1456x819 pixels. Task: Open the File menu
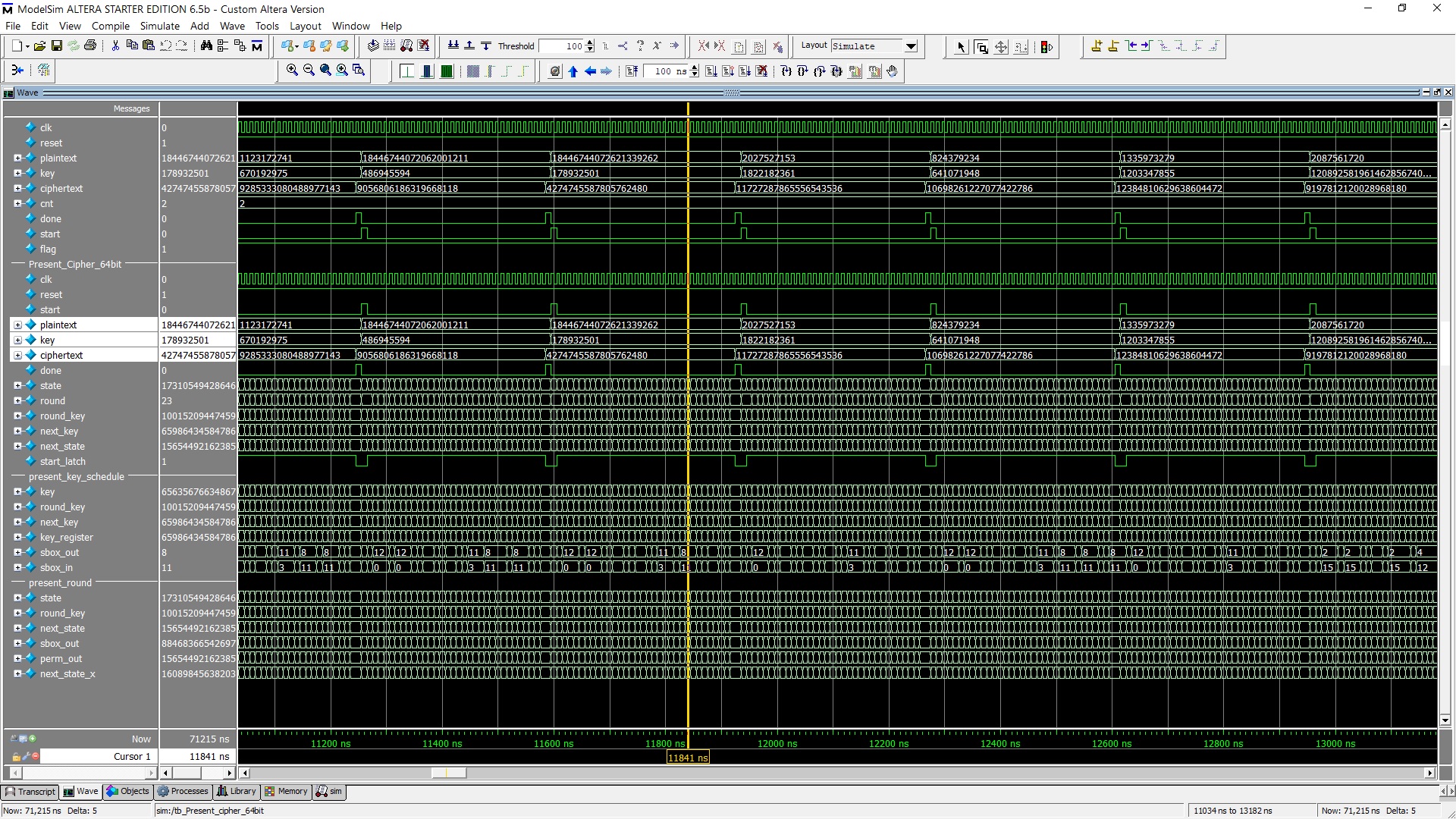click(x=13, y=26)
